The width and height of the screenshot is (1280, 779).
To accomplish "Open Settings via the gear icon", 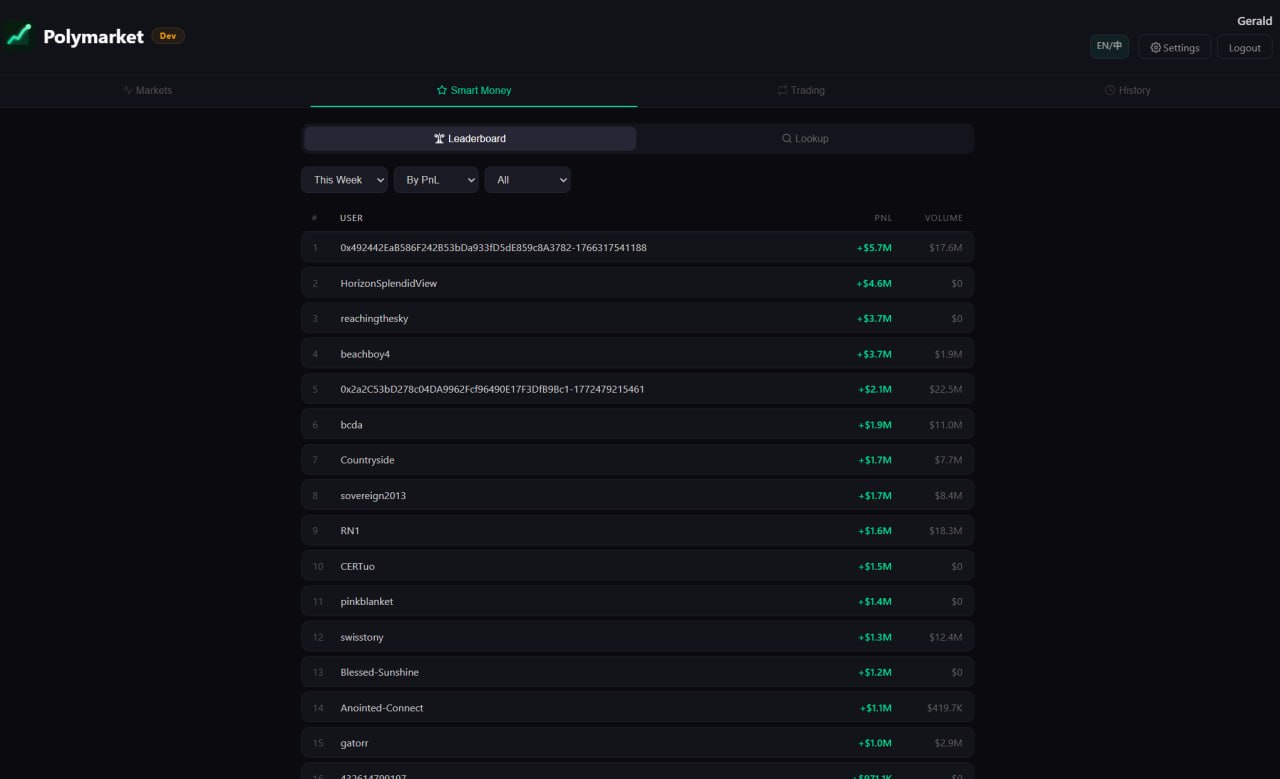I will 1174,47.
